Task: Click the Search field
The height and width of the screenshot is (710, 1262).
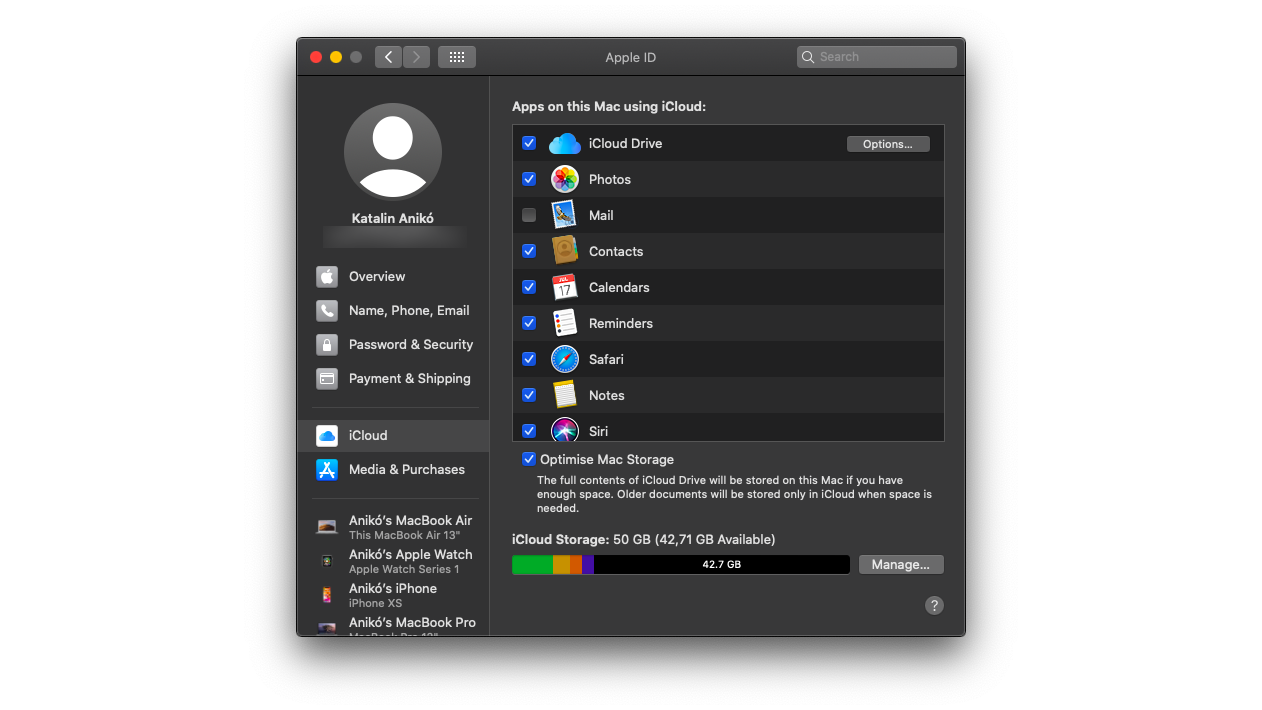Action: (x=877, y=57)
